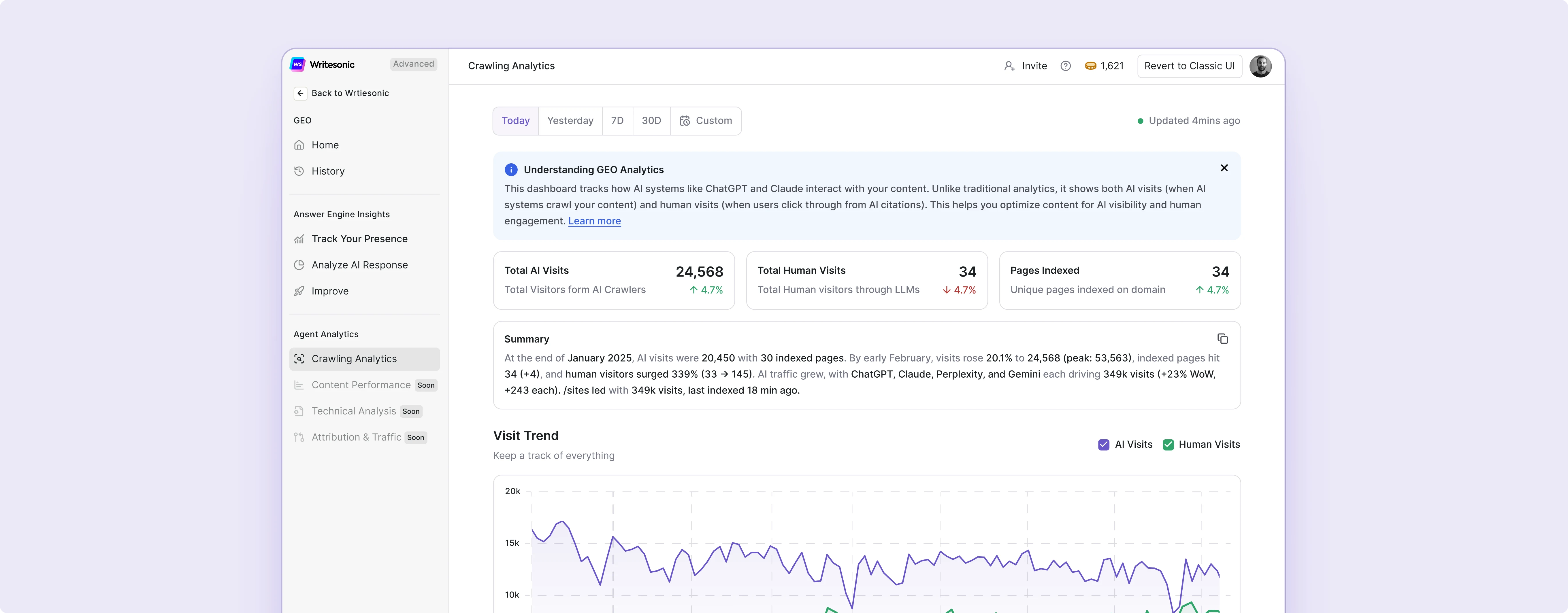Select the Yesterday time range tab
Screen dimensions: 1568x613
[570, 120]
